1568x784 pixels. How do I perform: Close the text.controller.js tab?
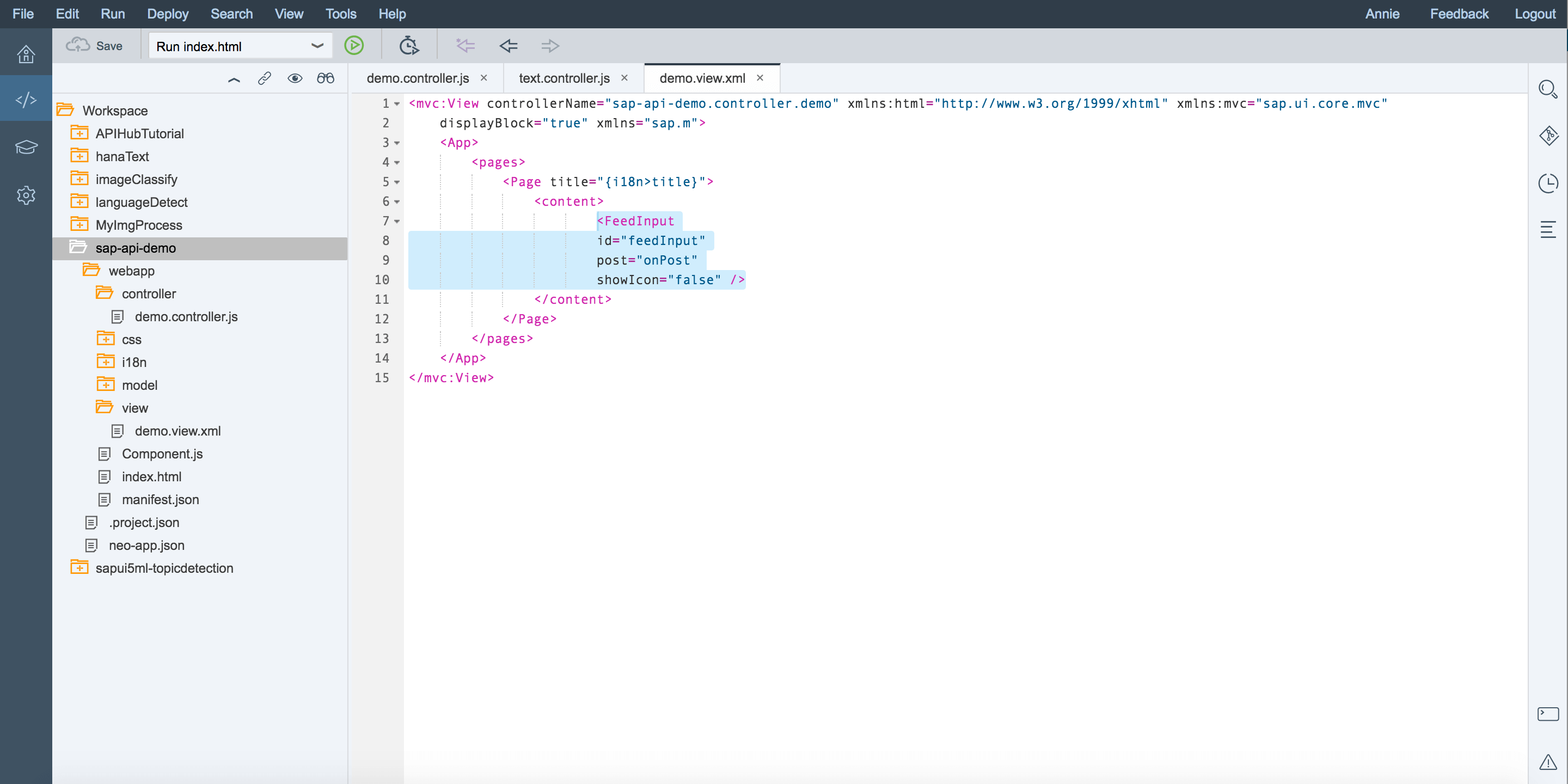point(624,78)
